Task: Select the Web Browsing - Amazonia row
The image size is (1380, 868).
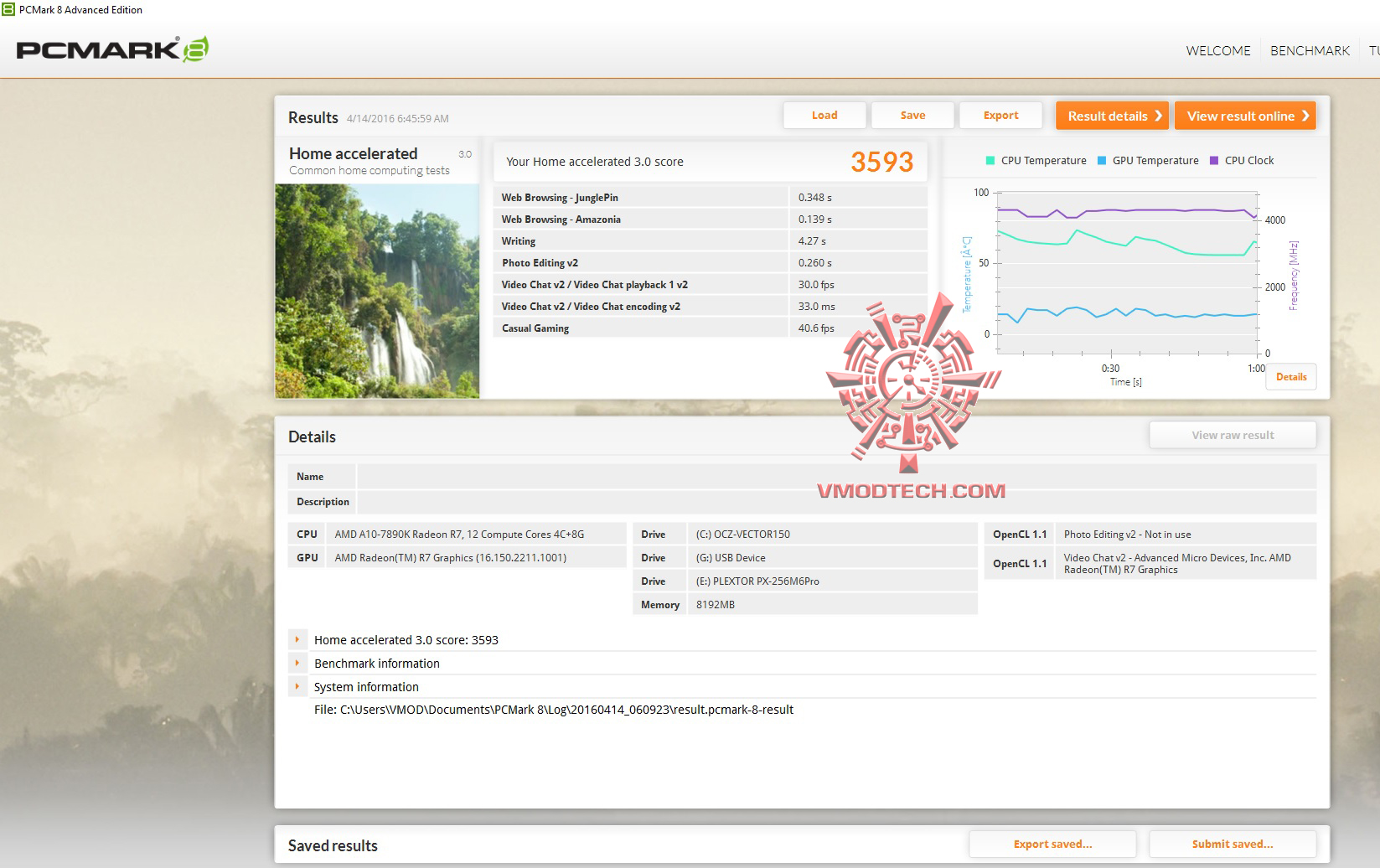Action: click(711, 219)
